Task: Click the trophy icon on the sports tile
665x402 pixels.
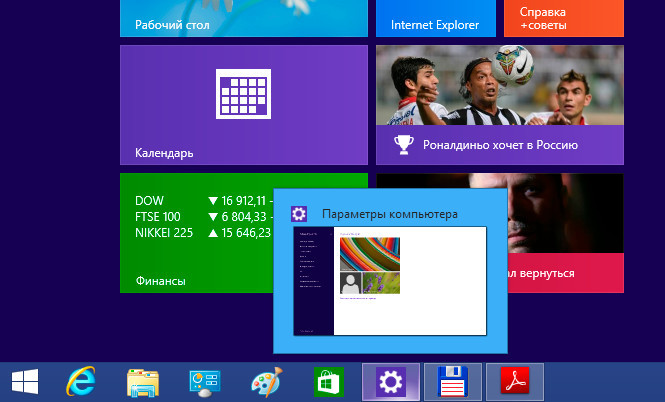Action: pos(403,145)
